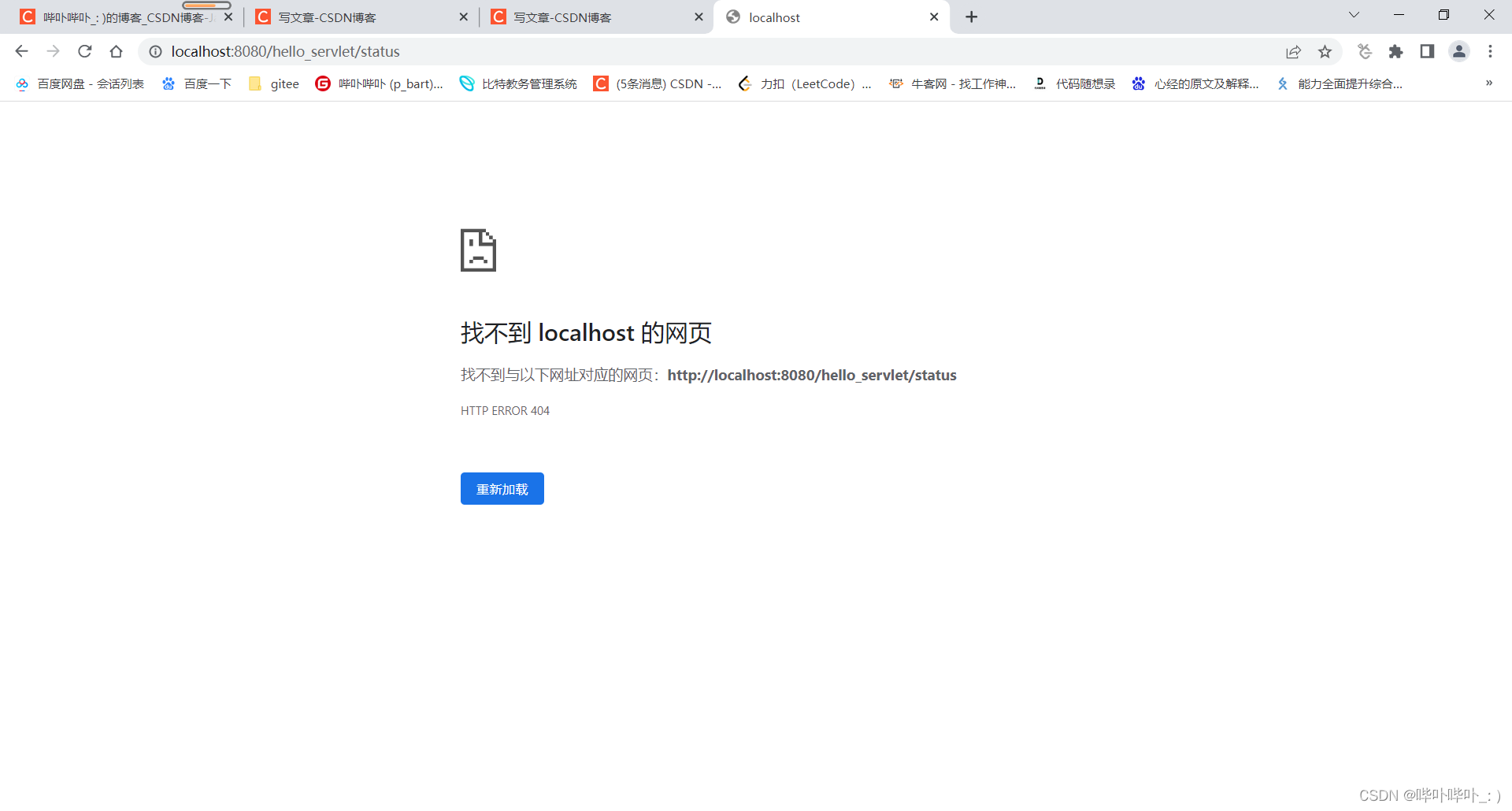
Task: Open the browser profile avatar icon
Action: (1459, 51)
